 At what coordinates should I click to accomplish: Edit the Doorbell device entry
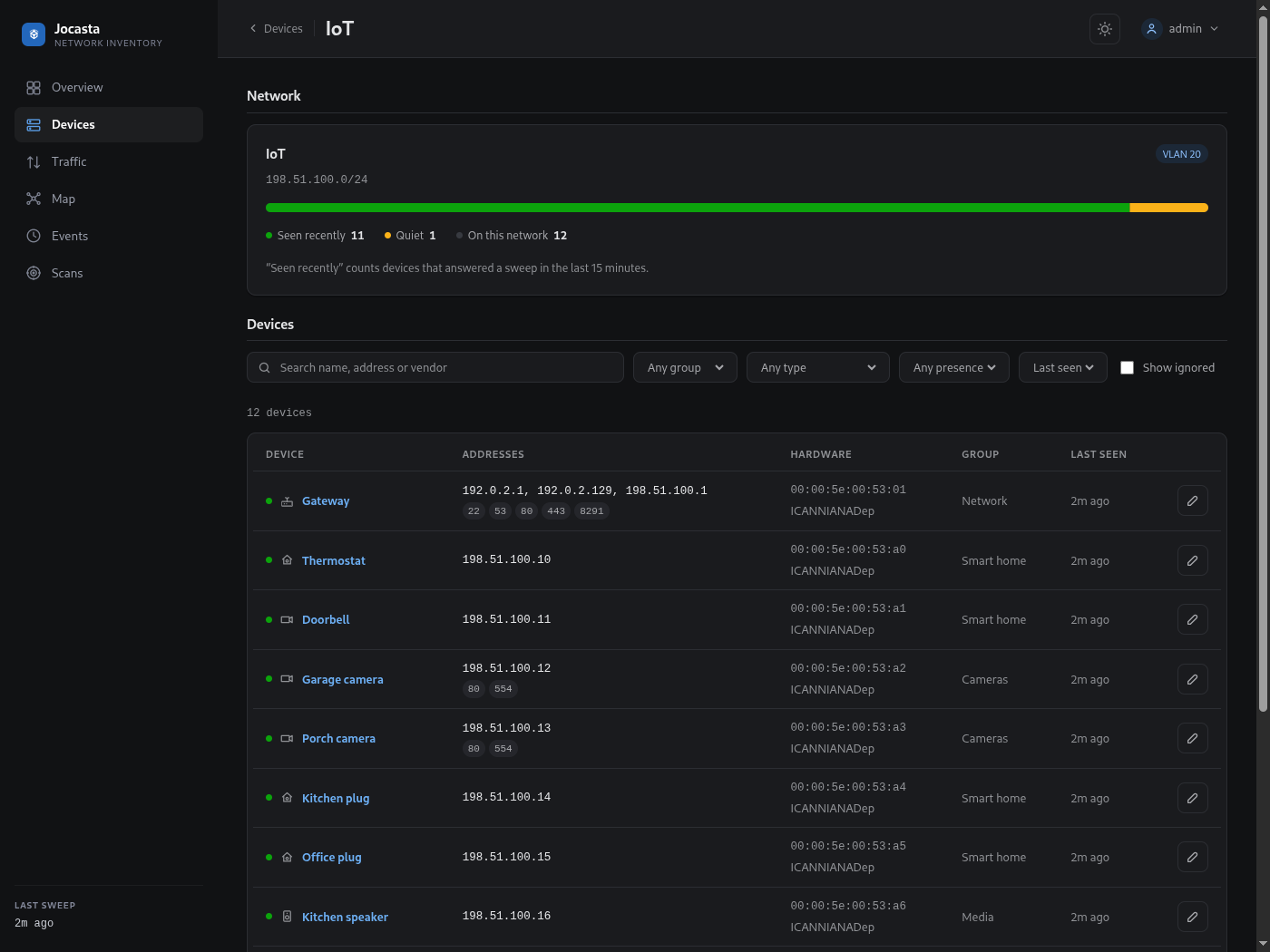(x=1193, y=619)
